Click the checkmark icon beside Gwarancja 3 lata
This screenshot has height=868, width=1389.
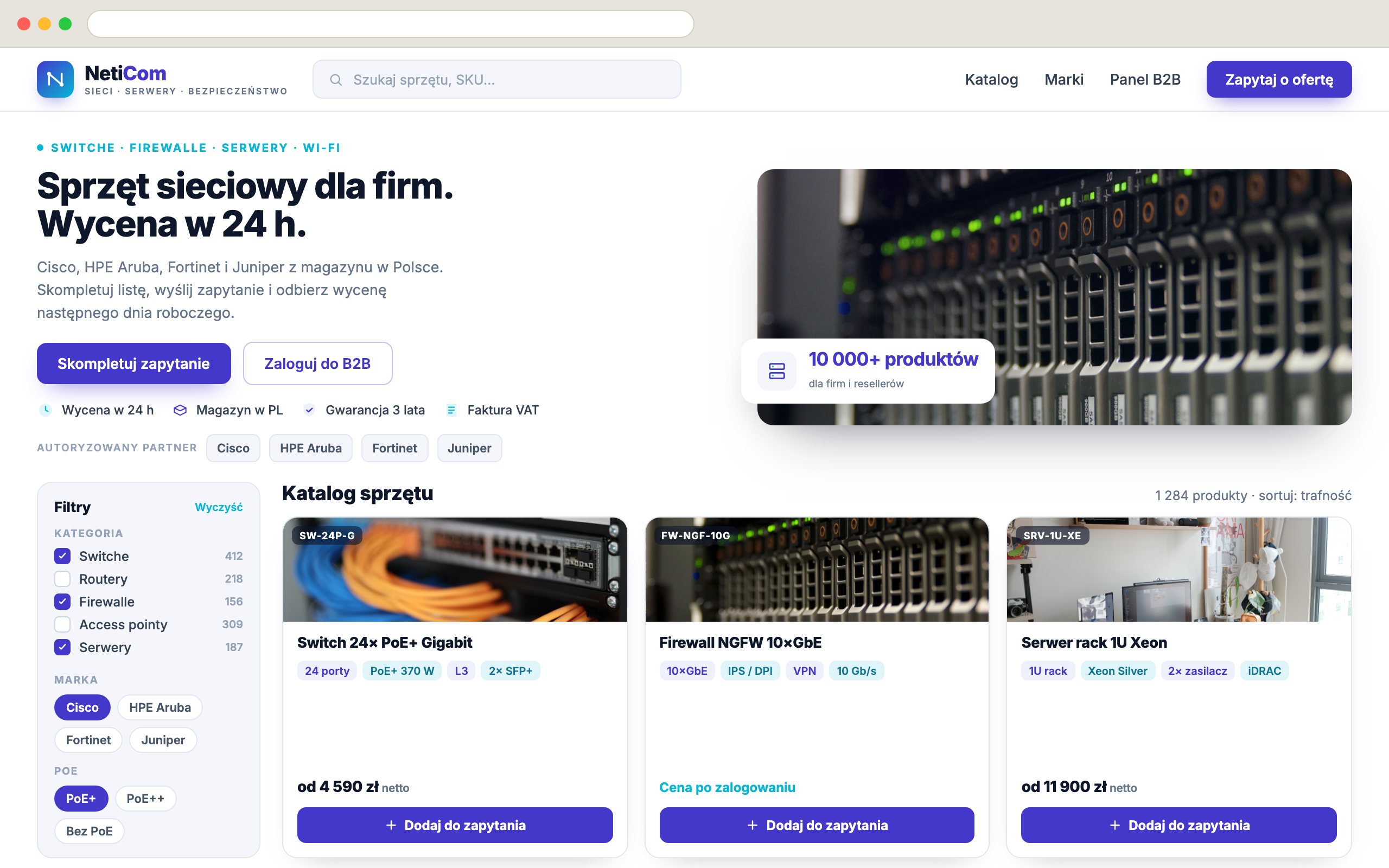pyautogui.click(x=309, y=410)
